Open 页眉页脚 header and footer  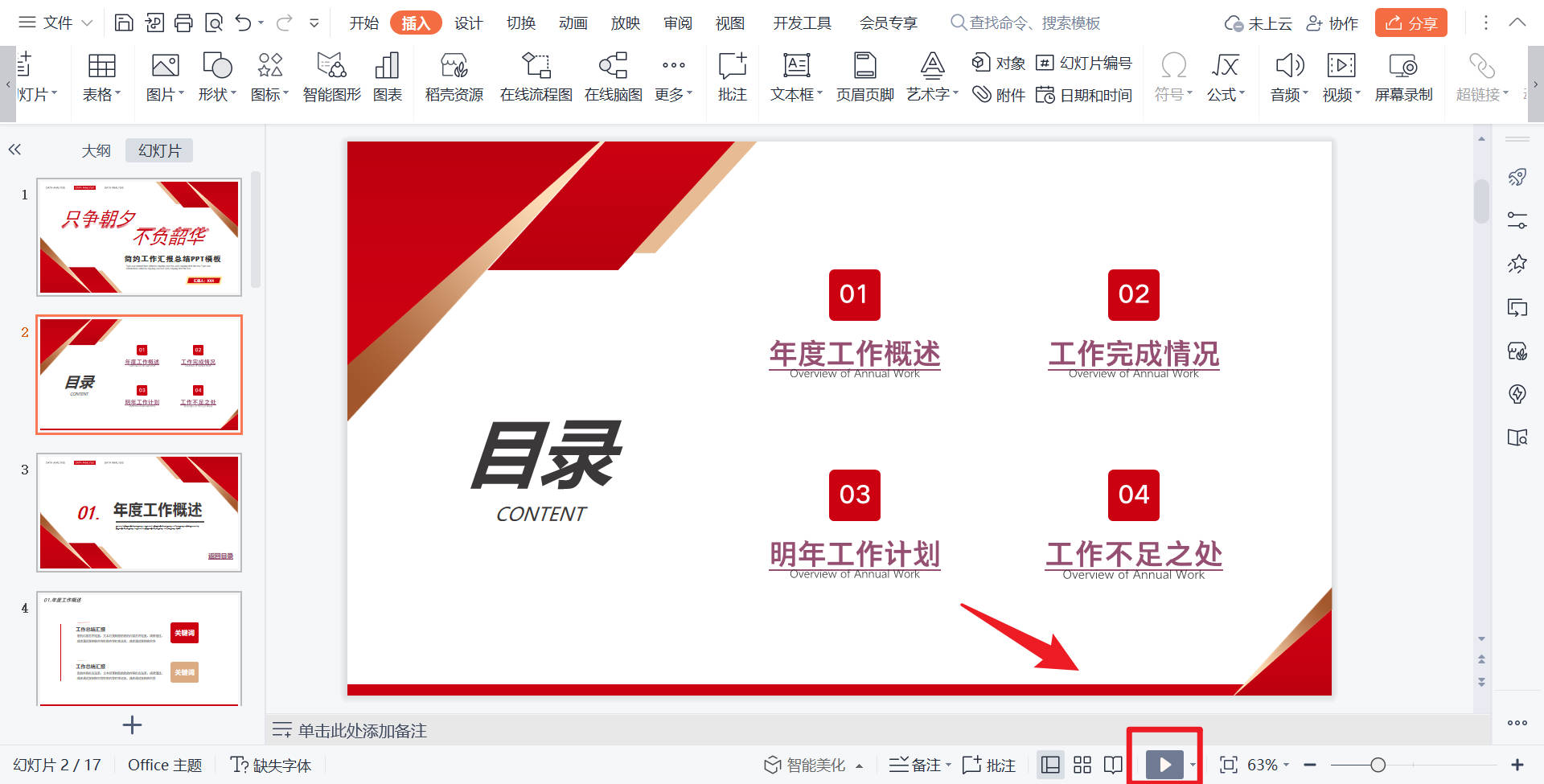coord(864,78)
